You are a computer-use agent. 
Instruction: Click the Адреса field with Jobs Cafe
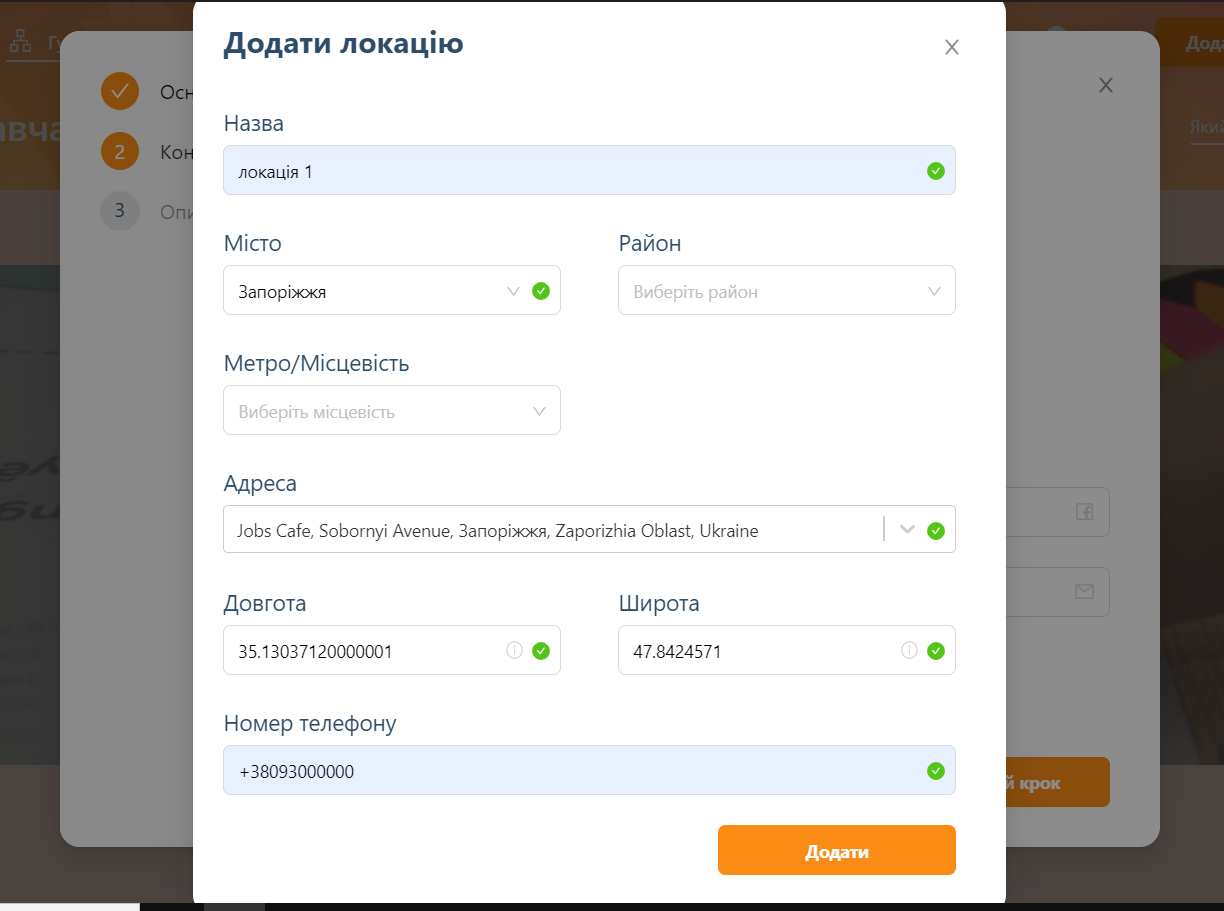pos(589,529)
